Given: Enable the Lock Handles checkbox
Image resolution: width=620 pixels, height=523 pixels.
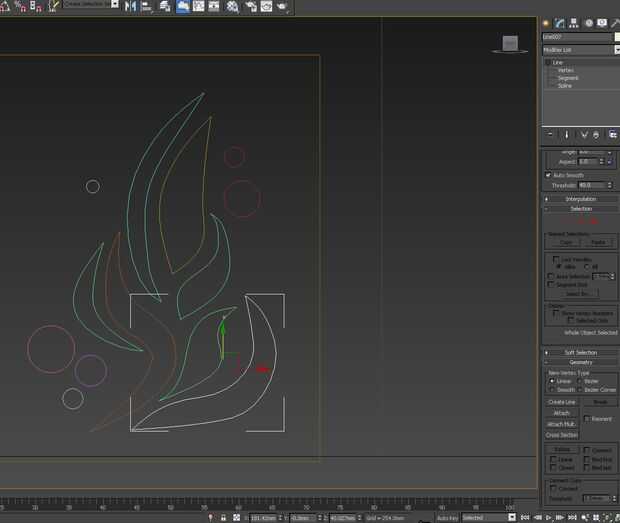Looking at the screenshot, I should [x=555, y=259].
